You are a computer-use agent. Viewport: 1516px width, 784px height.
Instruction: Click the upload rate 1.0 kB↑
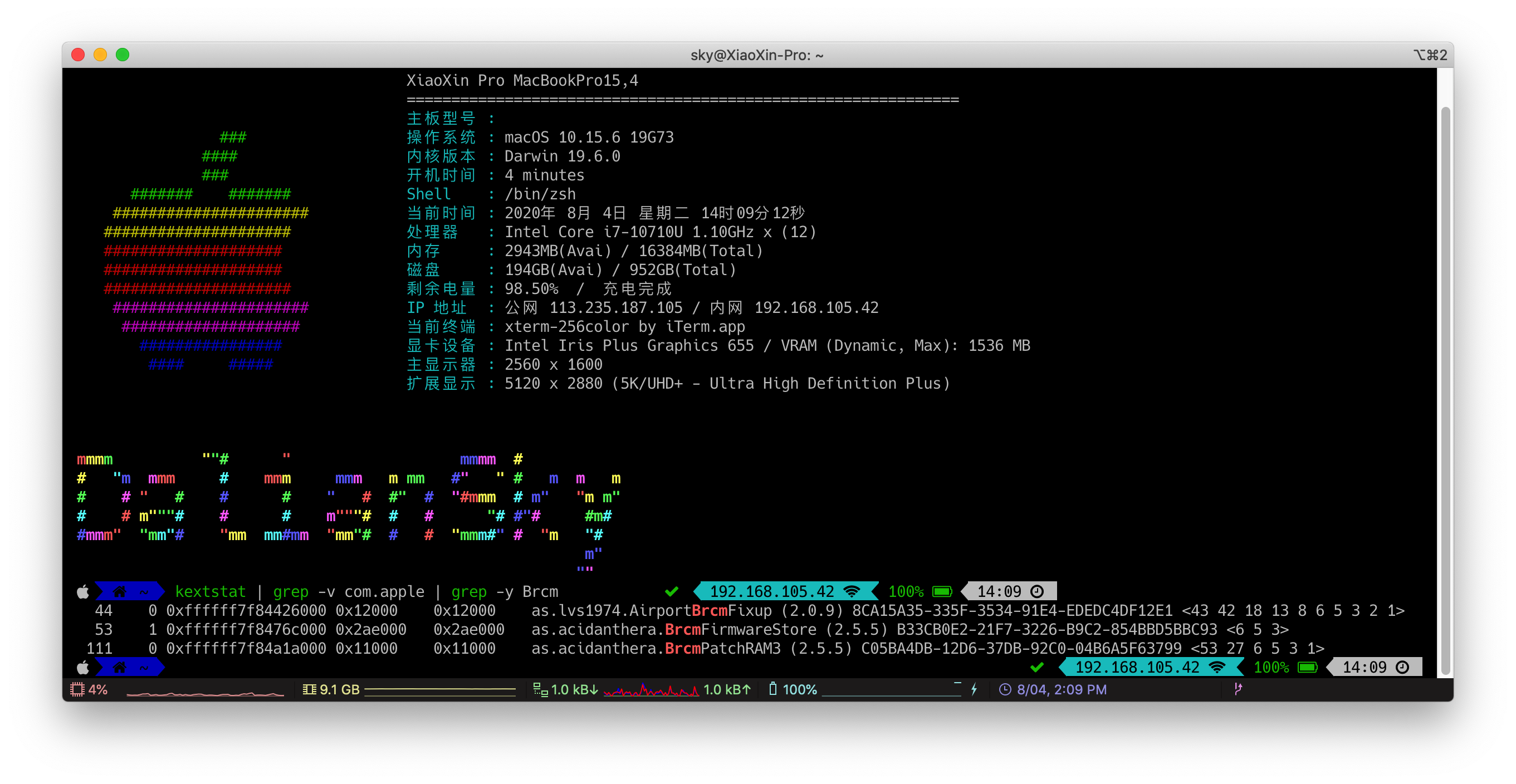(727, 689)
